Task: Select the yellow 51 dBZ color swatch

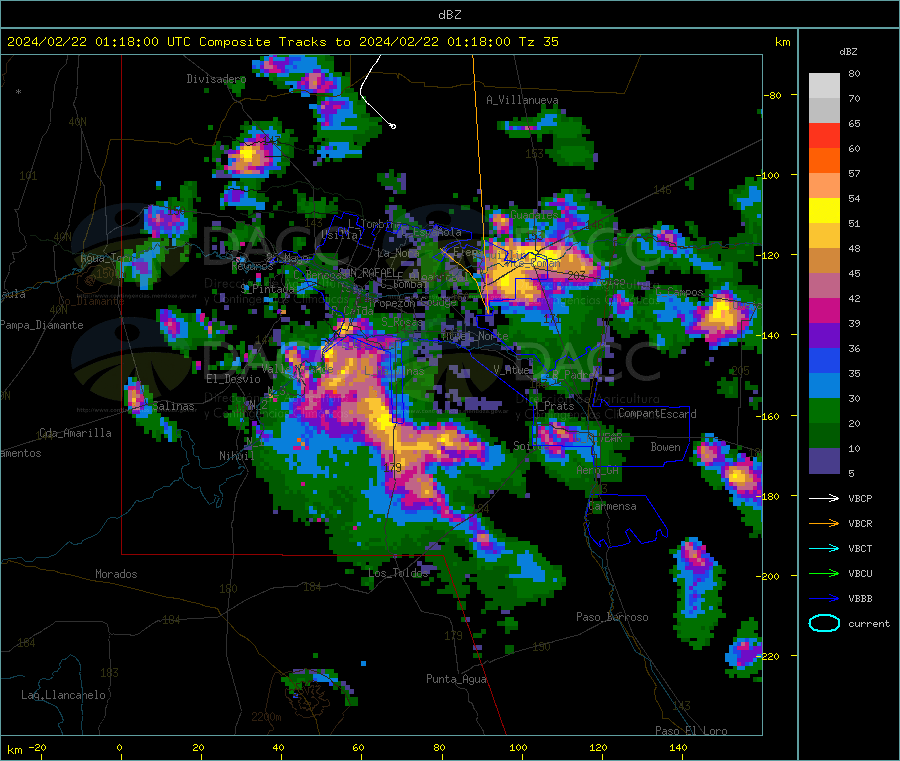Action: pyautogui.click(x=824, y=211)
